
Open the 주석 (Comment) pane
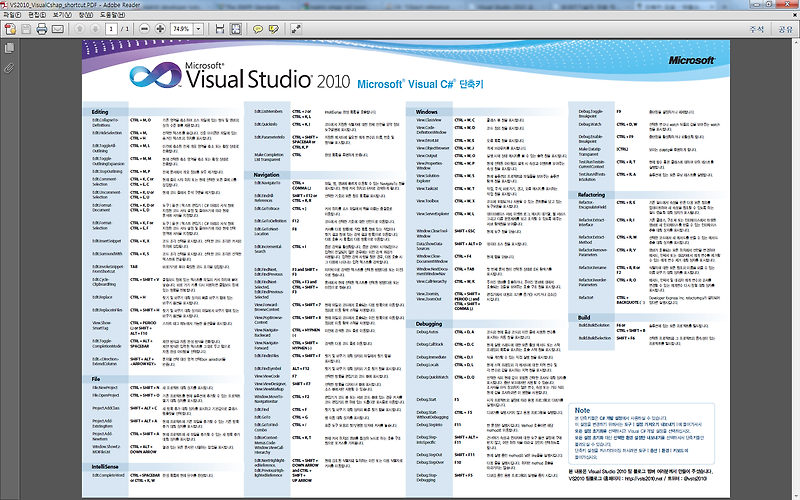(x=757, y=29)
